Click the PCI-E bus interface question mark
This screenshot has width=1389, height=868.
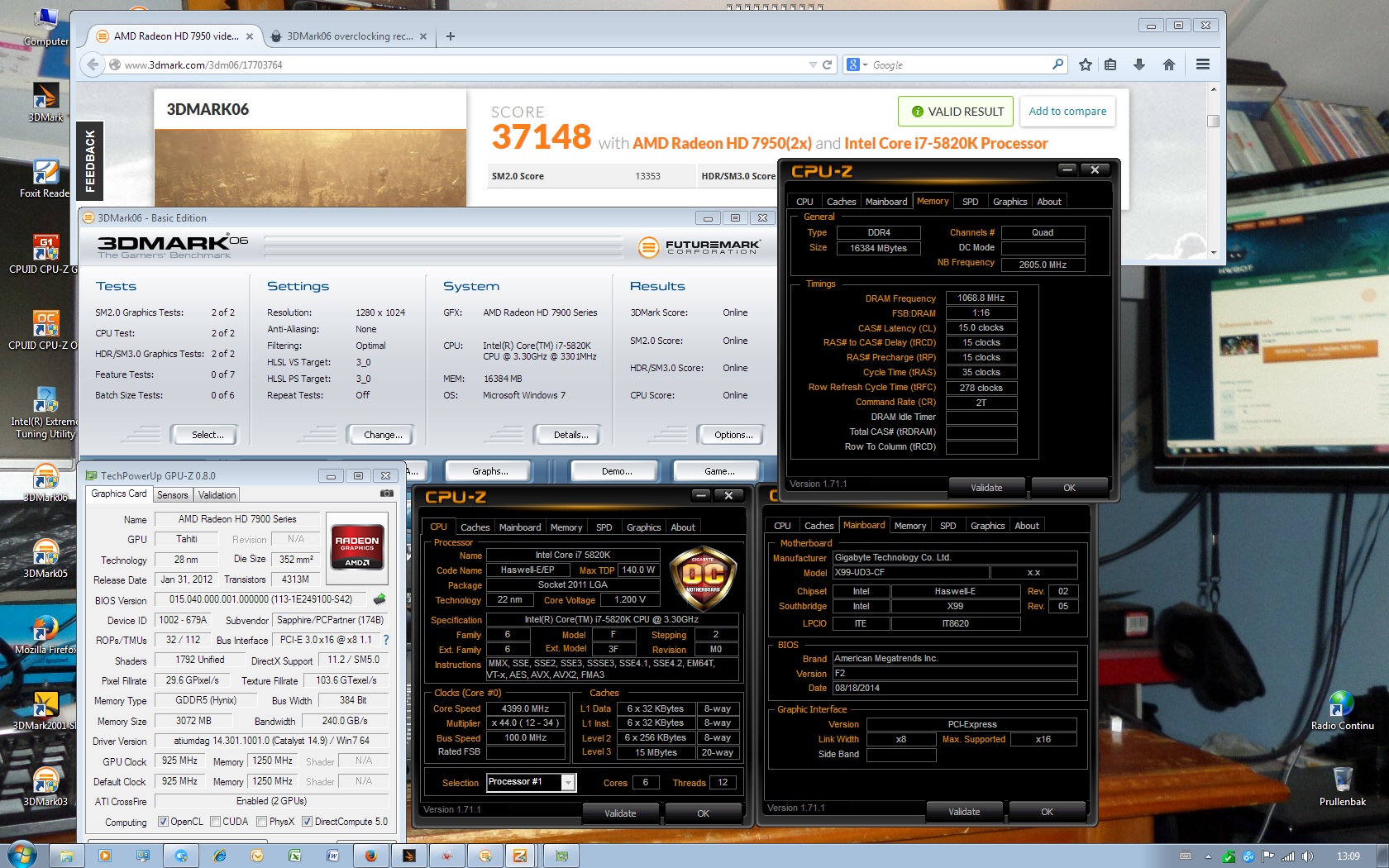click(x=385, y=640)
